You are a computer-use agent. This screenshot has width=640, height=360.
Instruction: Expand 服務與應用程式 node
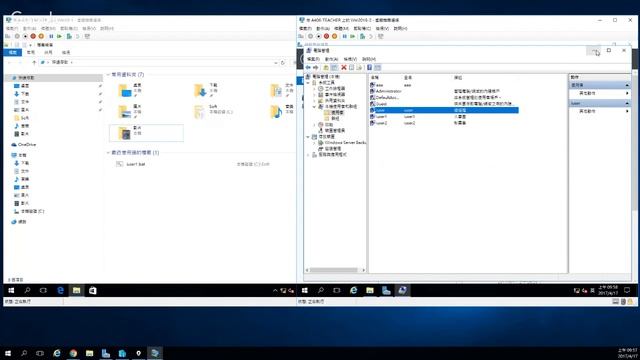(308, 155)
